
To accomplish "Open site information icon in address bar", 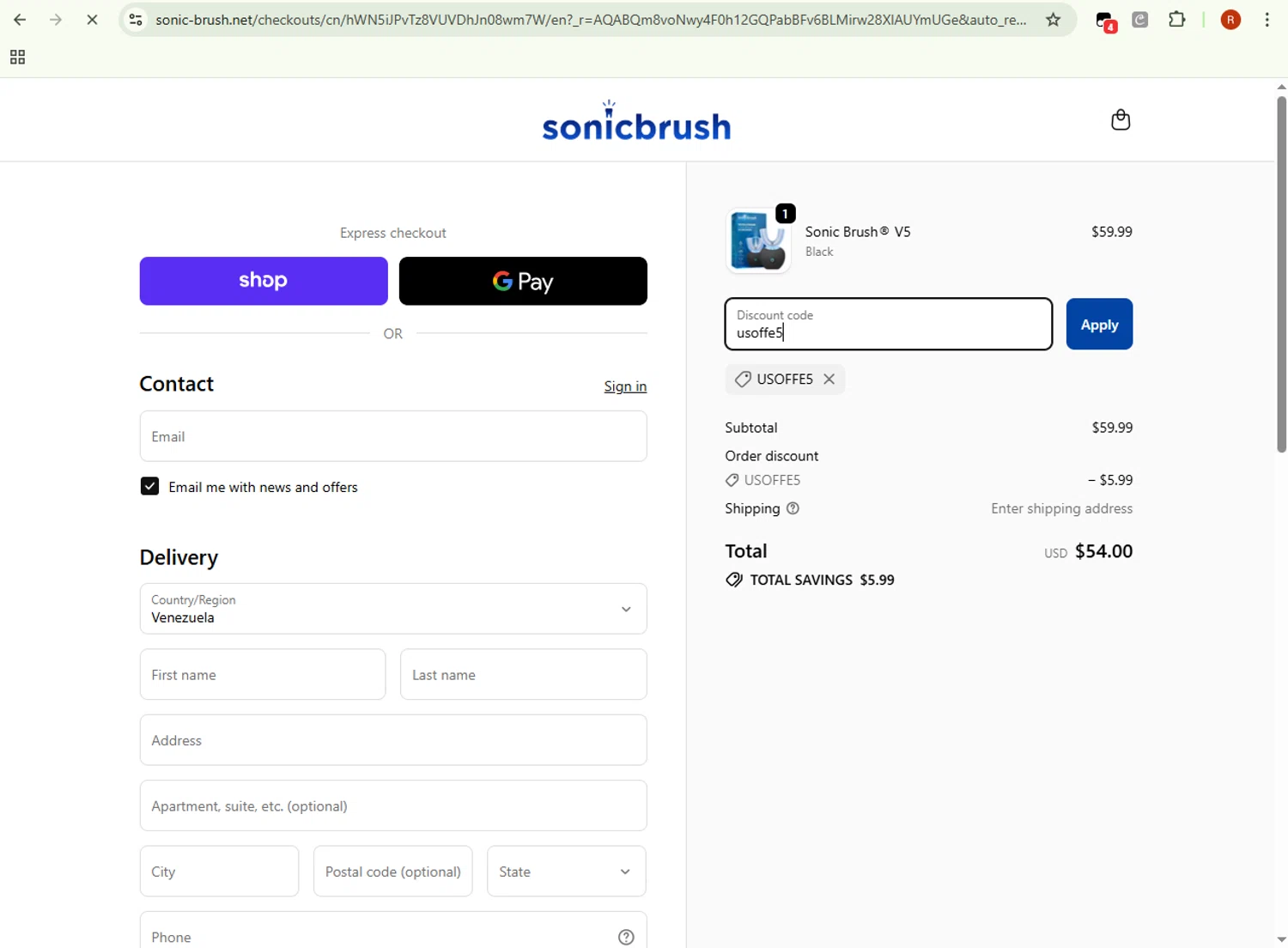I will 136,20.
